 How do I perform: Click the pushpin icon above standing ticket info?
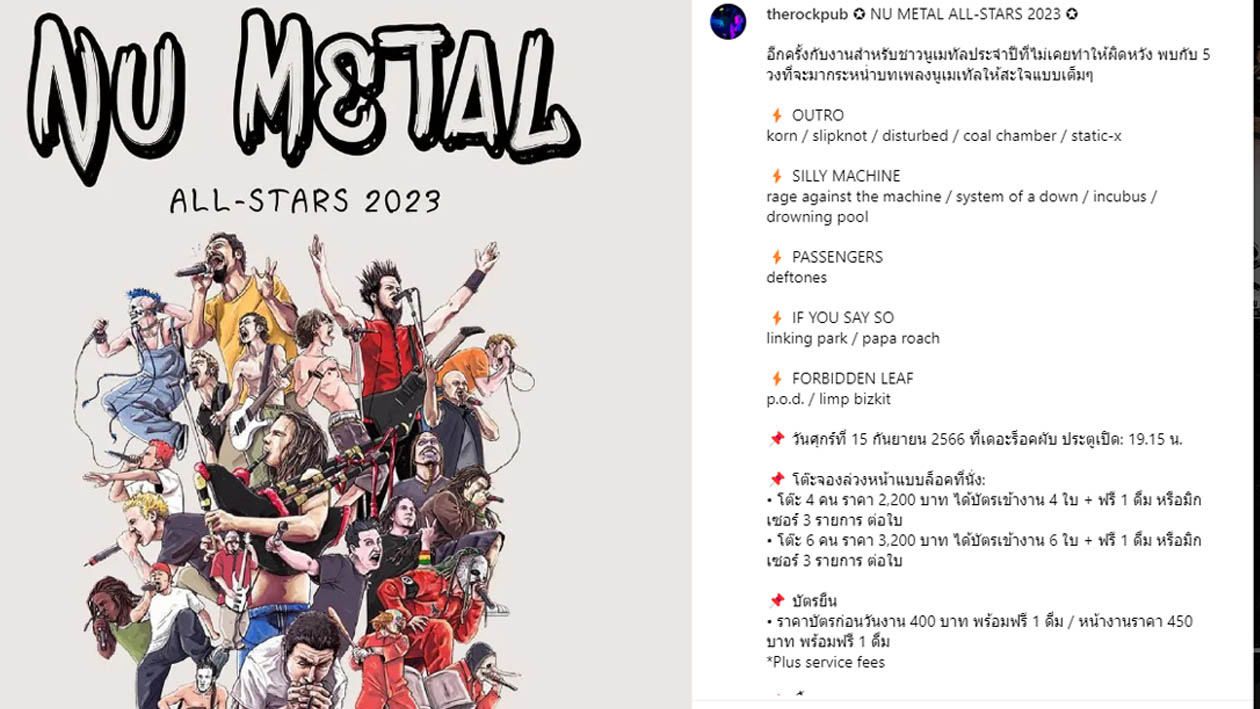coord(776,601)
